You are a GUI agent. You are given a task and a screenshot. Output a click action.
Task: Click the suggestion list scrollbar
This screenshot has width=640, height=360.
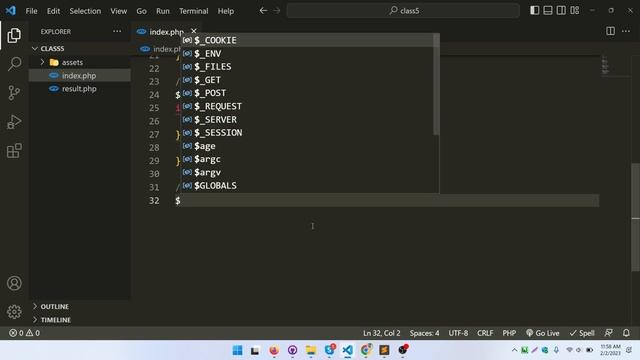point(436,84)
